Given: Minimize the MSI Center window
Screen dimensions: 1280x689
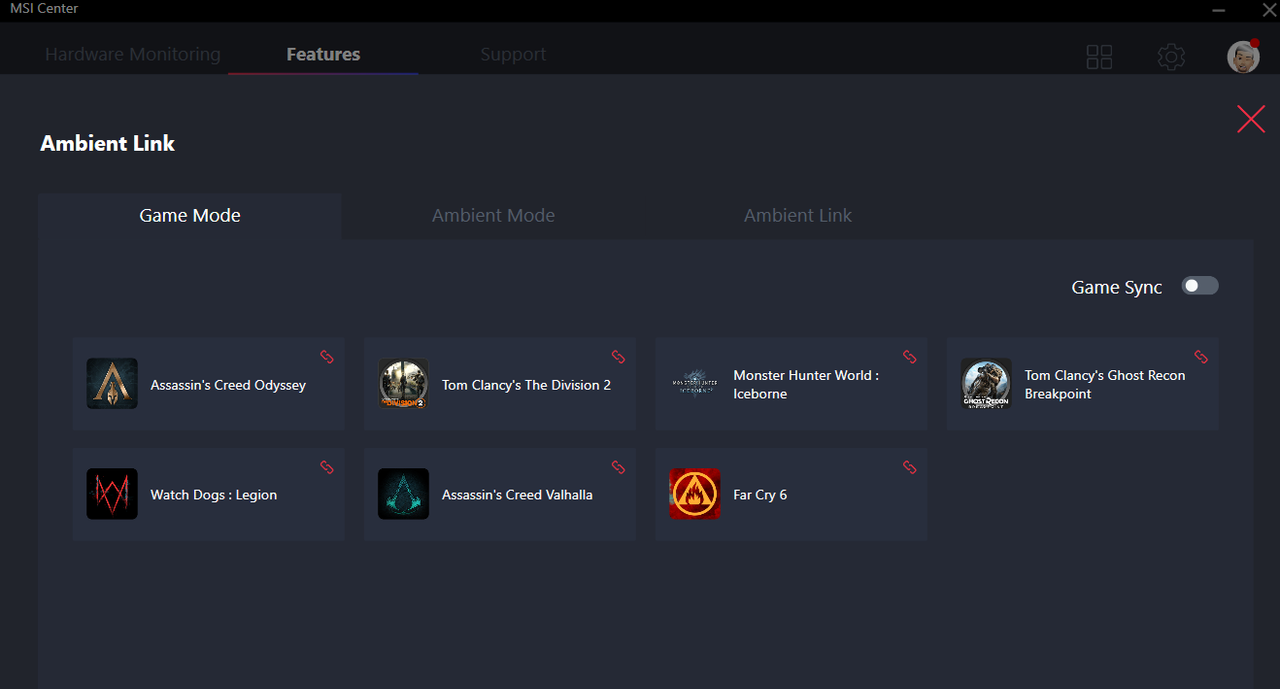Looking at the screenshot, I should [x=1219, y=9].
